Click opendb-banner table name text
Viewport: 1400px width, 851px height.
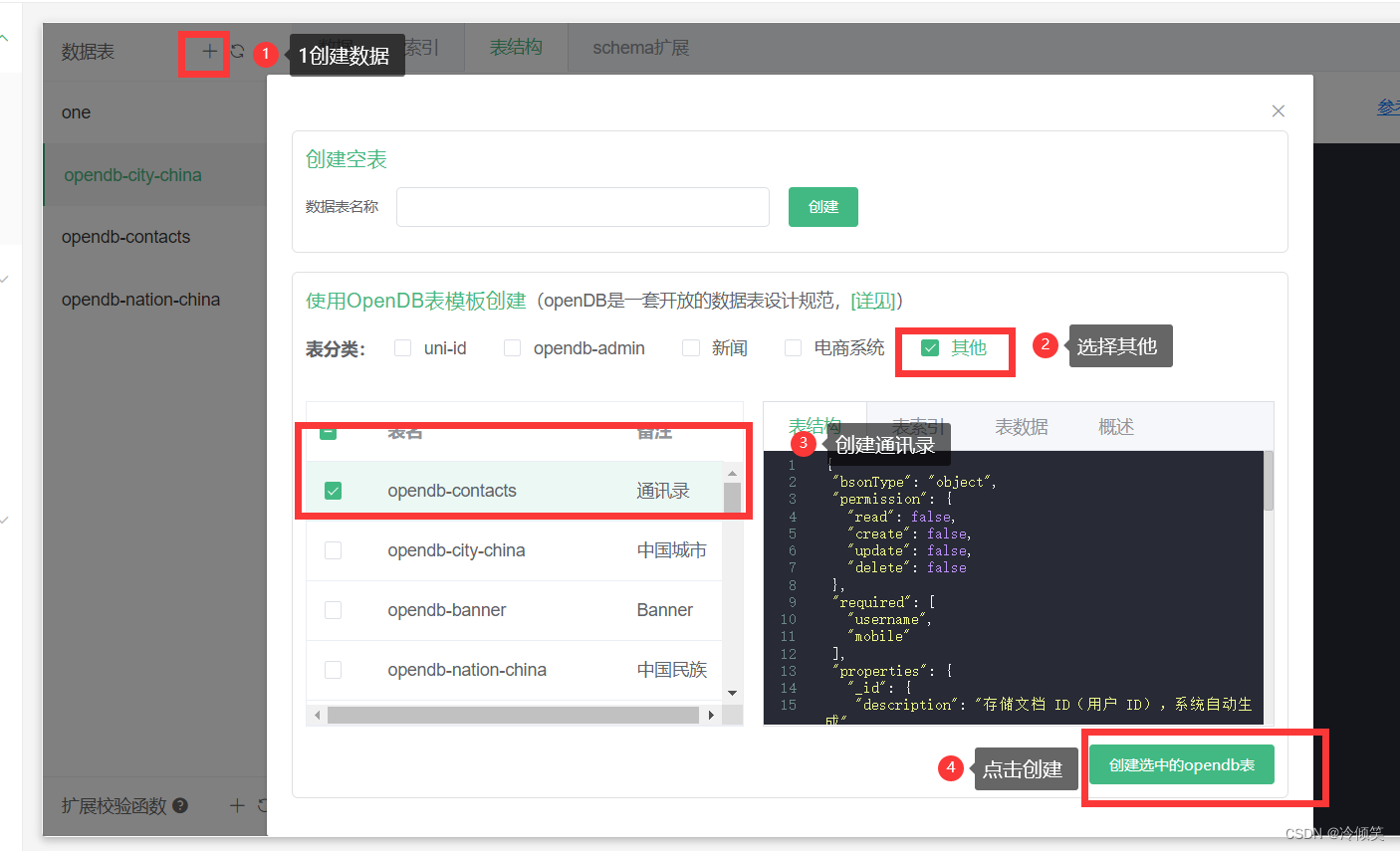tap(447, 610)
